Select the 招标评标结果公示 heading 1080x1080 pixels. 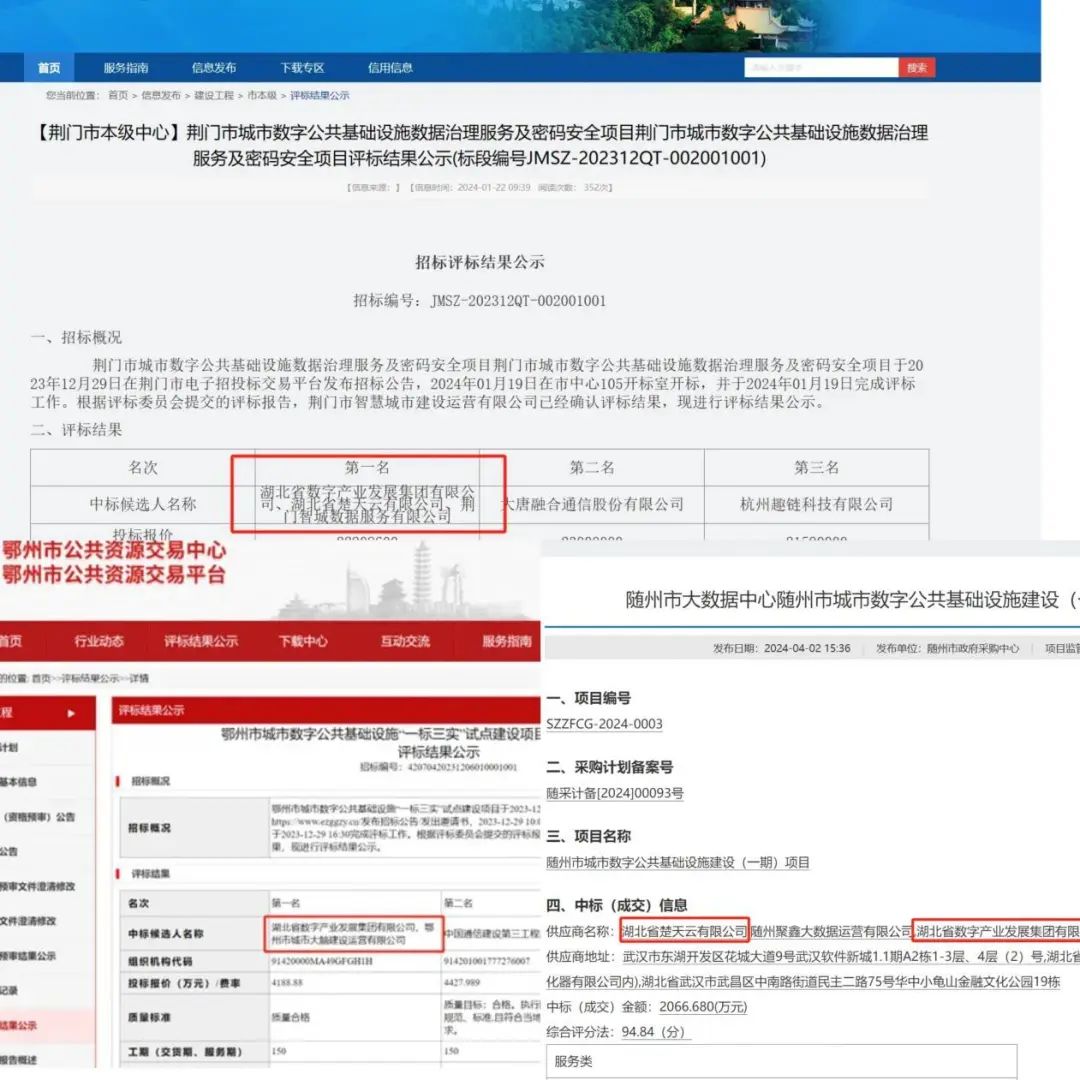480,262
